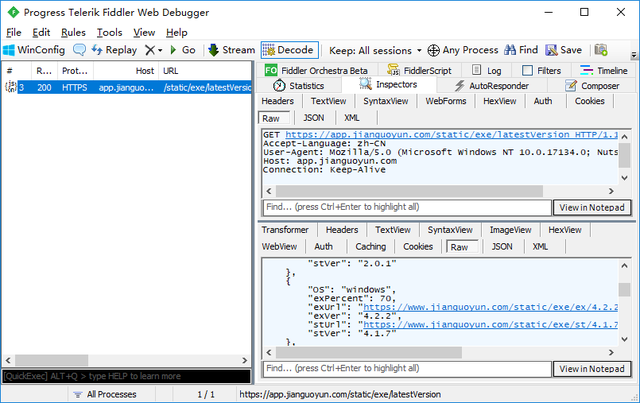Viewport: 640px width, 403px height.
Task: Click the URL column header
Action: pos(205,71)
